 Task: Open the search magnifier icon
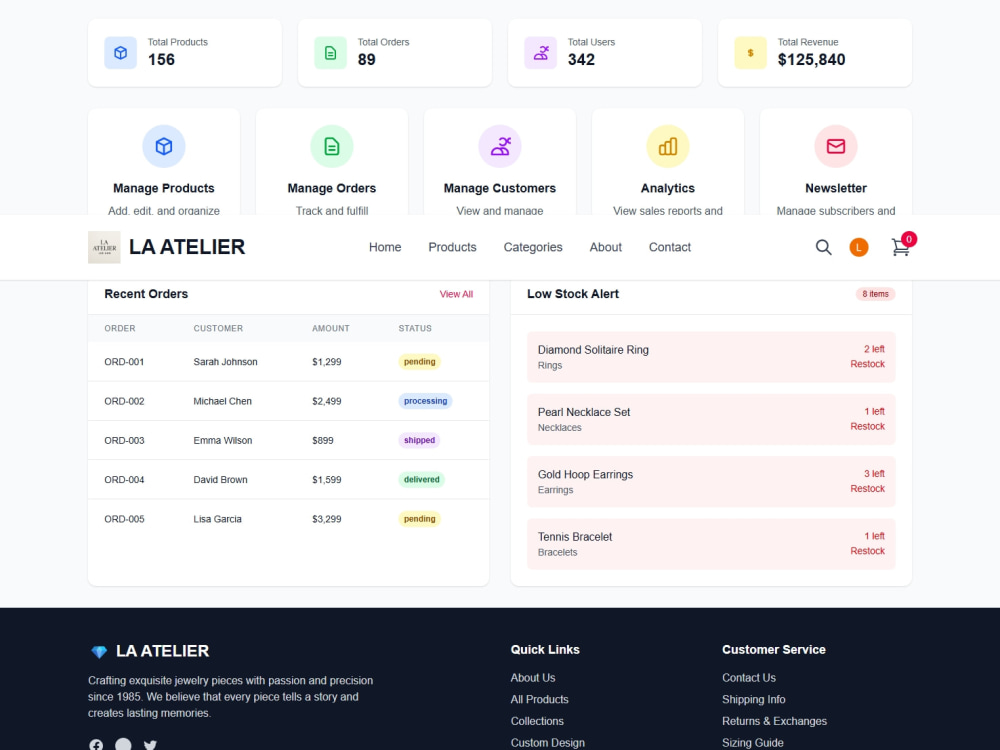coord(823,247)
